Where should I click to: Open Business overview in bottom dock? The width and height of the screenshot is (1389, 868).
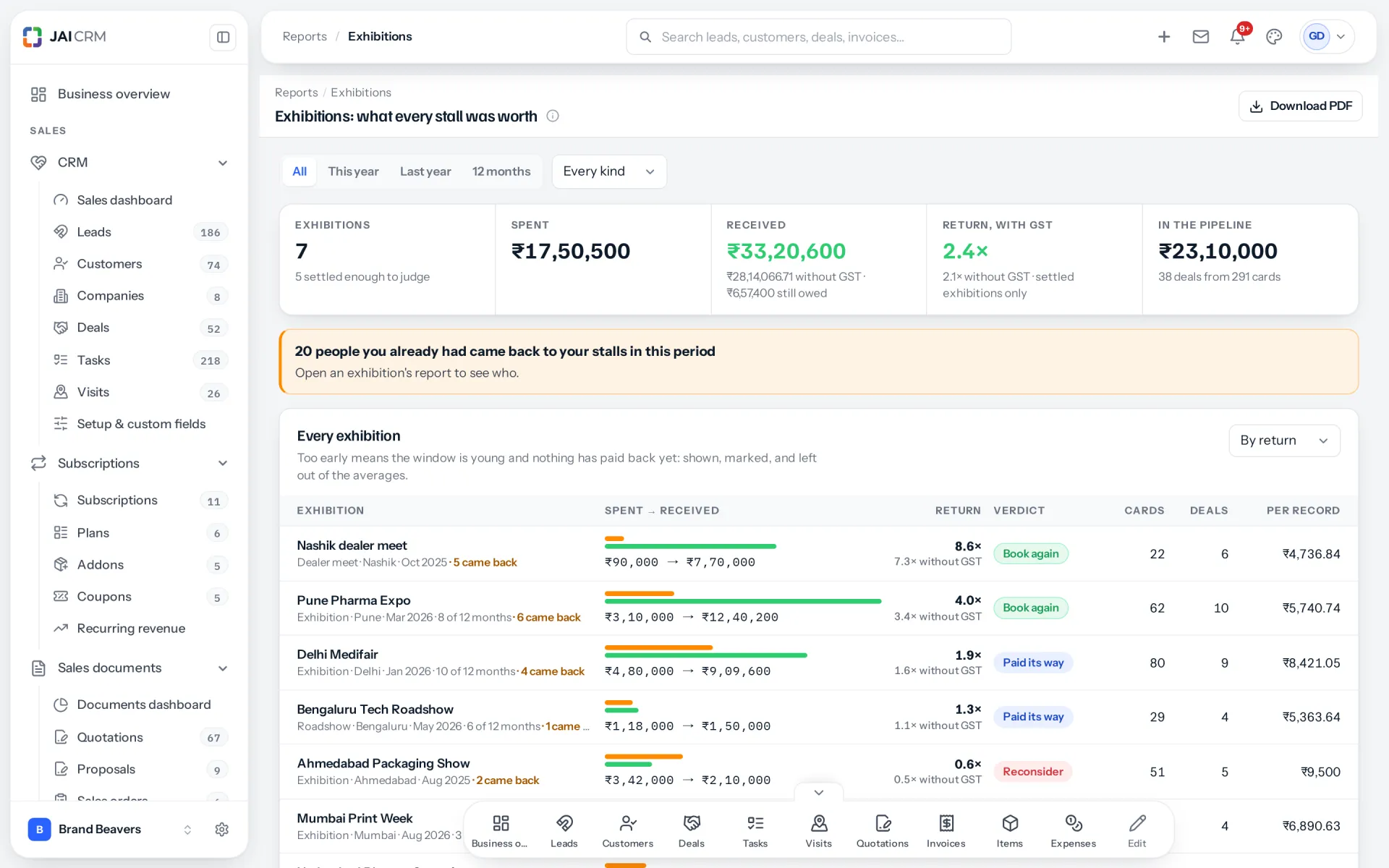(x=500, y=830)
